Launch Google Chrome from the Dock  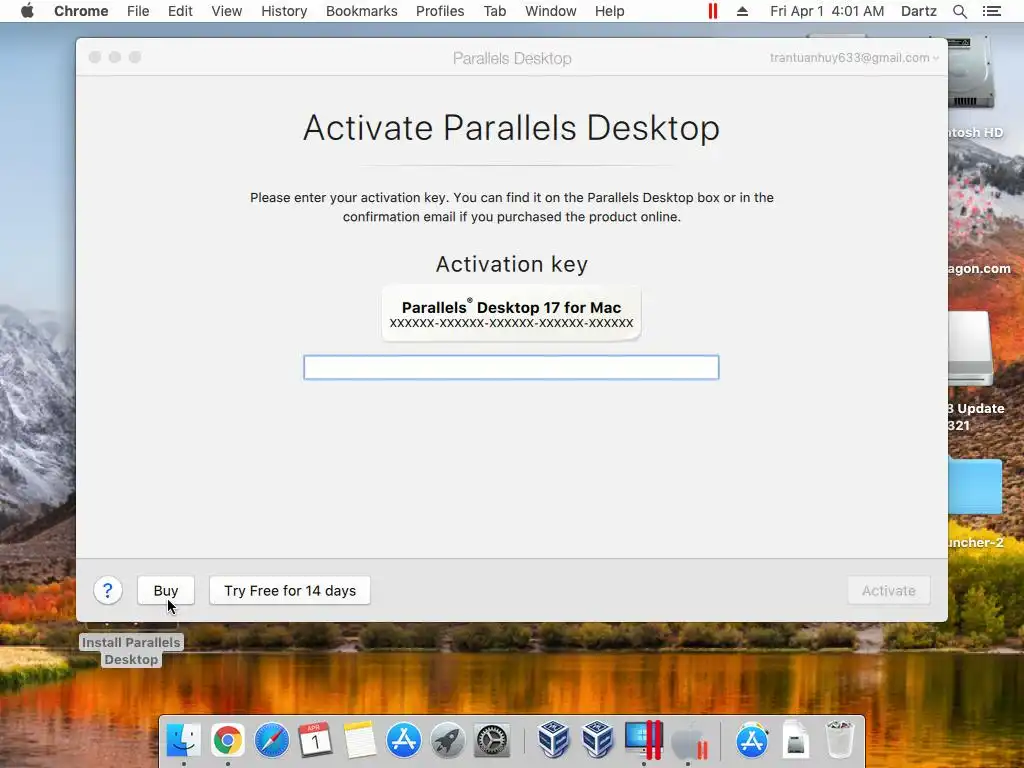click(227, 740)
